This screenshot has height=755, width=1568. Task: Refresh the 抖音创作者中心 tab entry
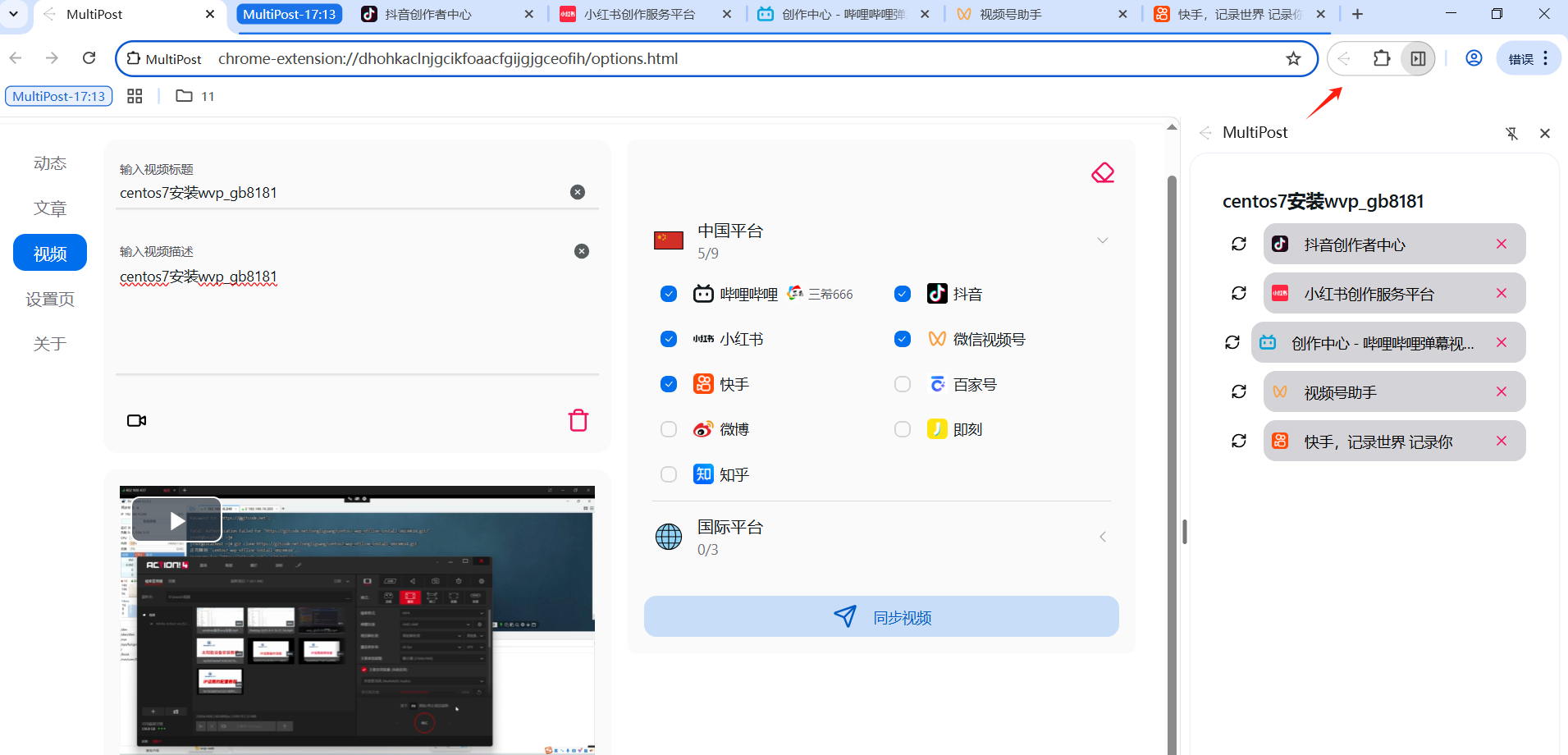click(1239, 244)
